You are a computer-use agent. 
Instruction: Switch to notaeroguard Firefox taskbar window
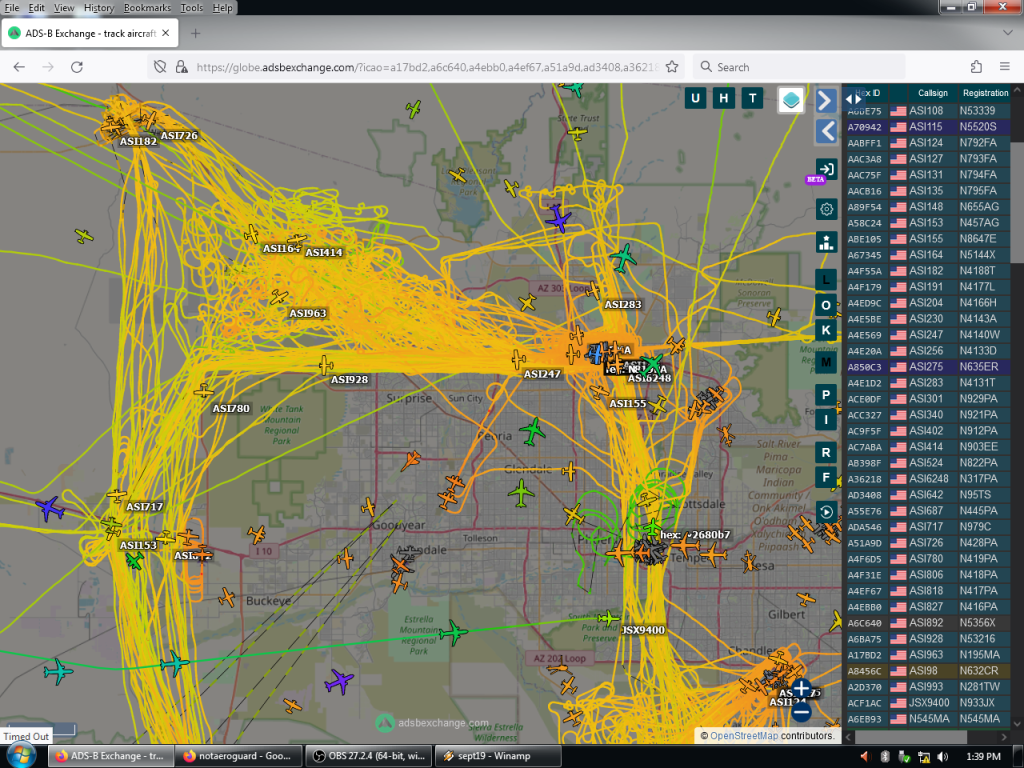click(238, 756)
